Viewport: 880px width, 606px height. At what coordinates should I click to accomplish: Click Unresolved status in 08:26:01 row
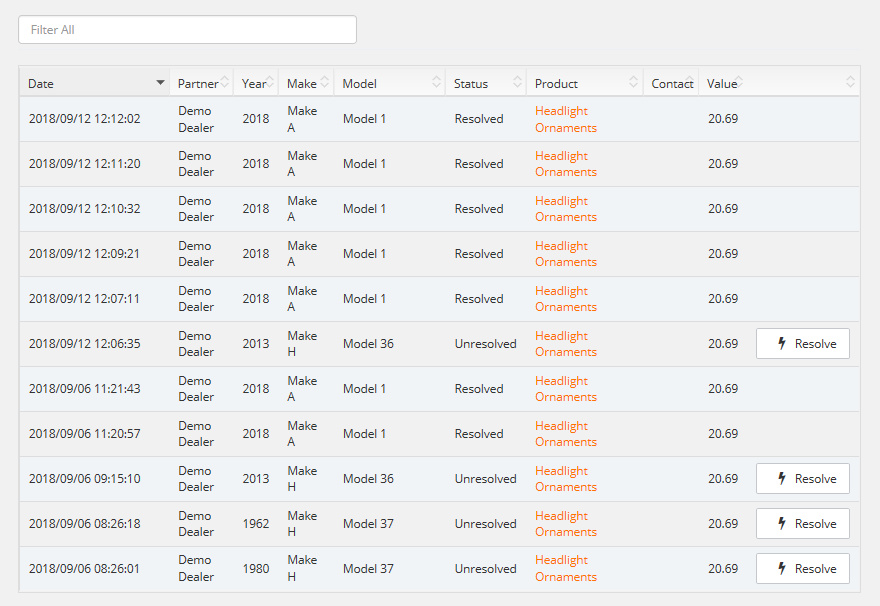(485, 568)
